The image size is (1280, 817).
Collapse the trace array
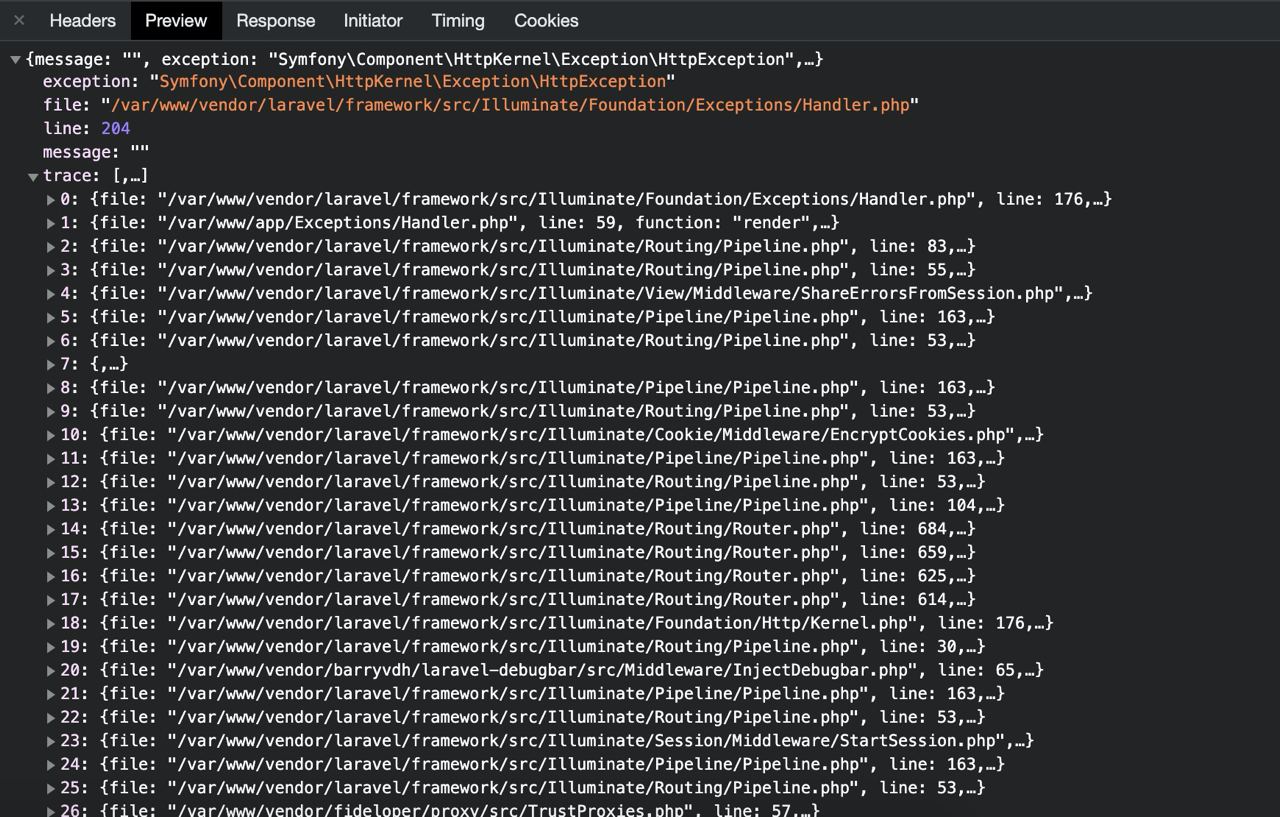(33, 177)
